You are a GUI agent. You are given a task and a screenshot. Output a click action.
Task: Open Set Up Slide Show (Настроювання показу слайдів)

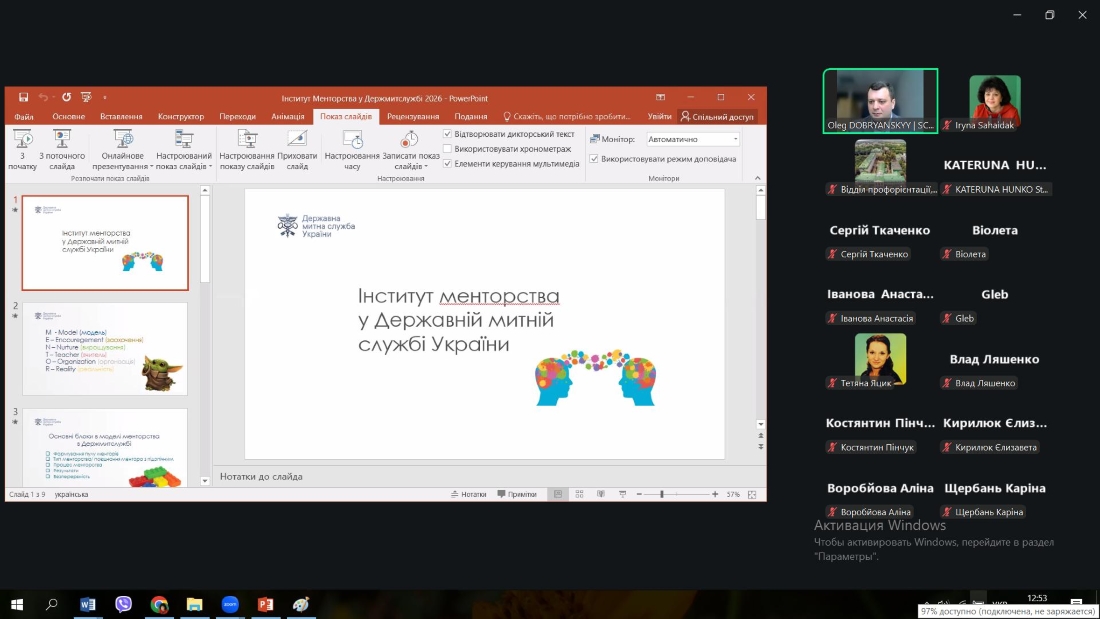[x=246, y=140]
